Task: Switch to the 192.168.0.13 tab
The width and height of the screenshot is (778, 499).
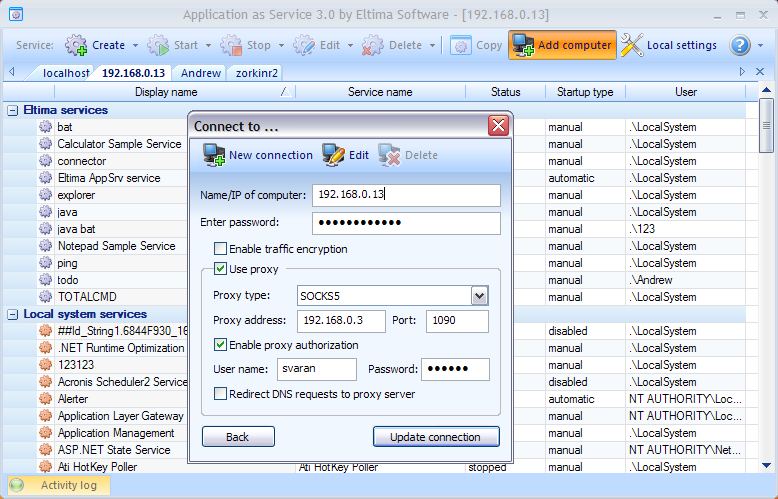Action: click(133, 73)
